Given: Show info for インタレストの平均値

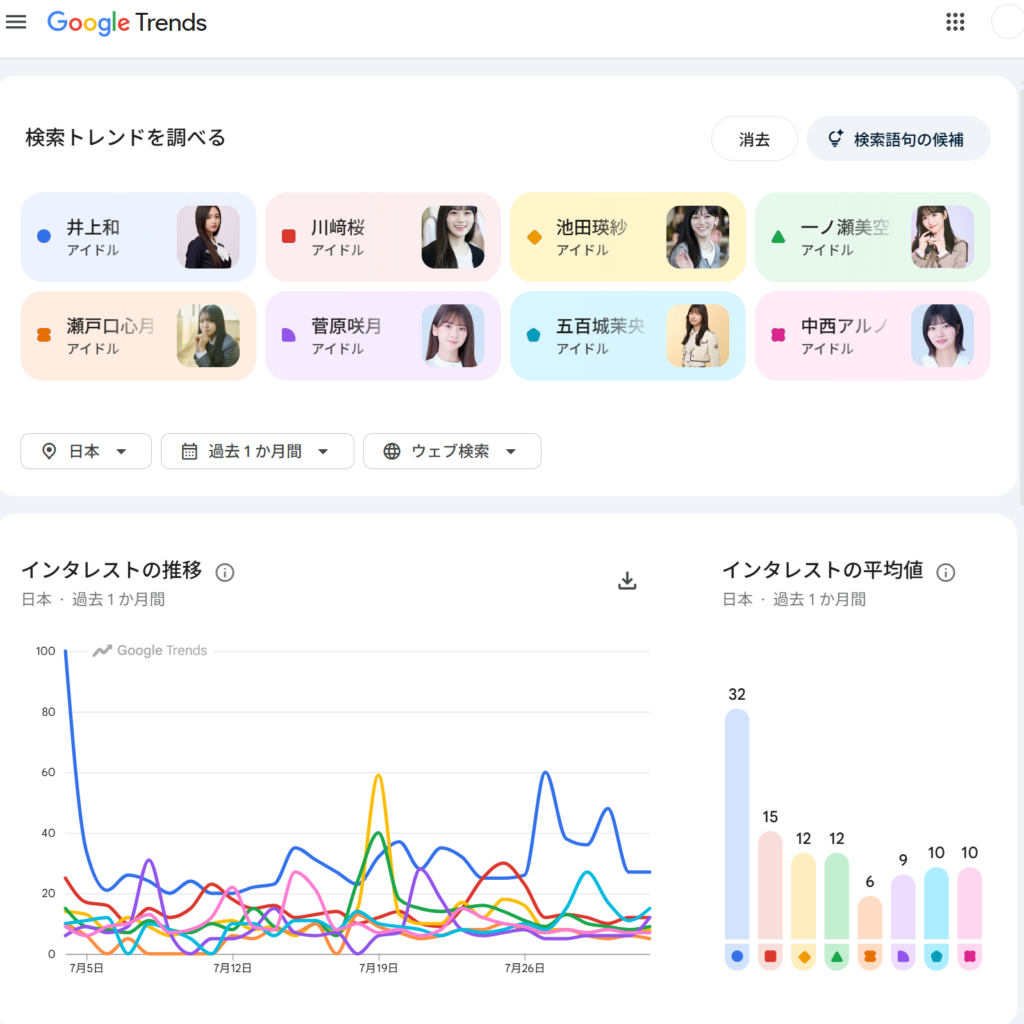Looking at the screenshot, I should point(945,573).
